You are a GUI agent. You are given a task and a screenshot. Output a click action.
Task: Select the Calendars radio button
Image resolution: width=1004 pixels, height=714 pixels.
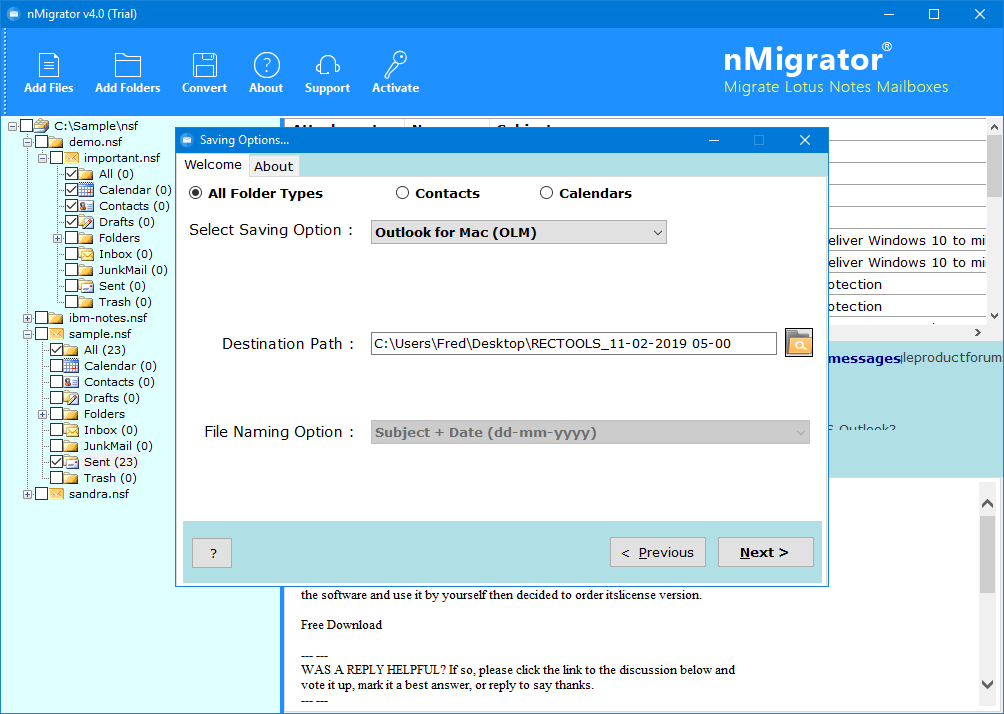546,193
